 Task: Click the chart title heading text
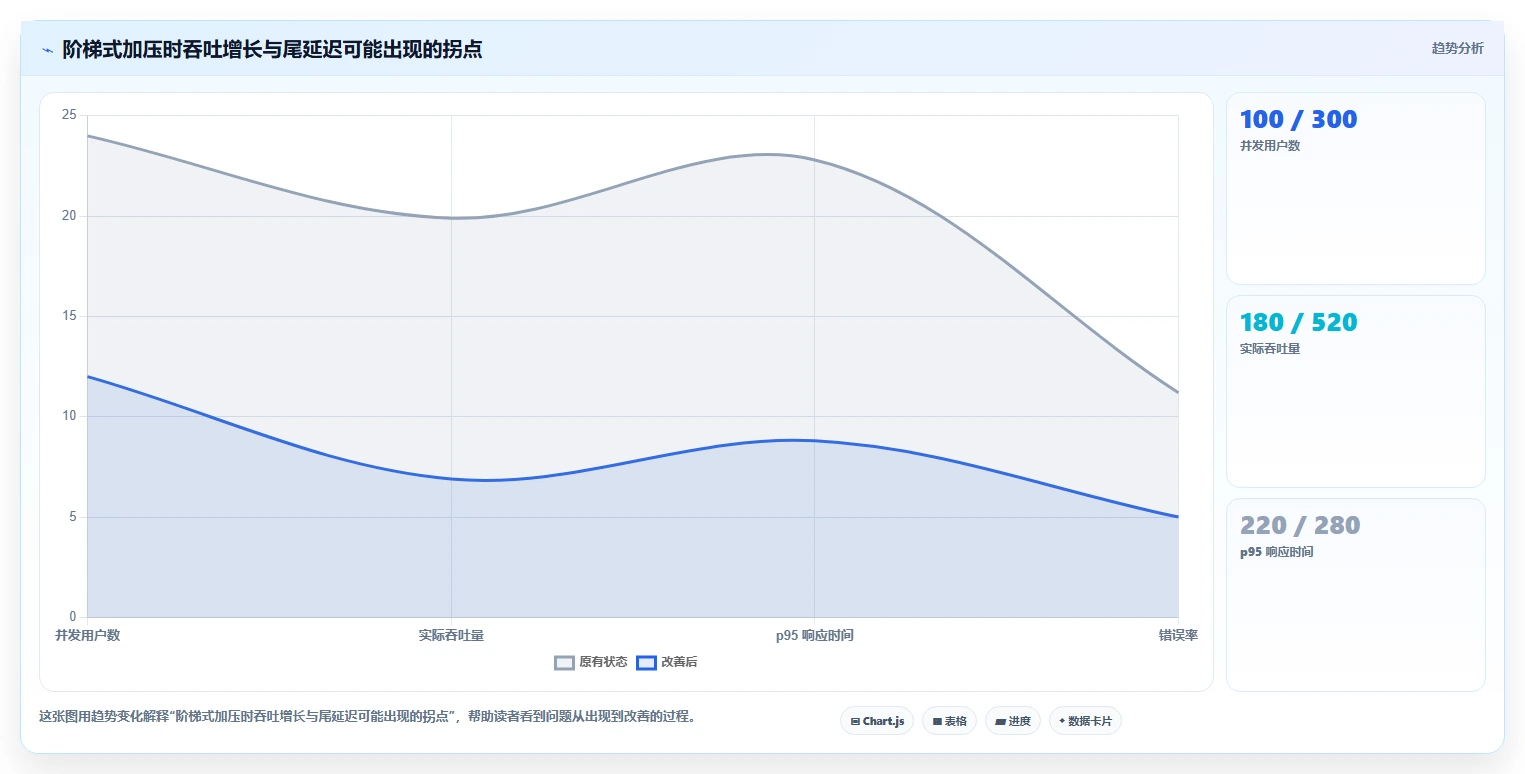click(x=272, y=49)
